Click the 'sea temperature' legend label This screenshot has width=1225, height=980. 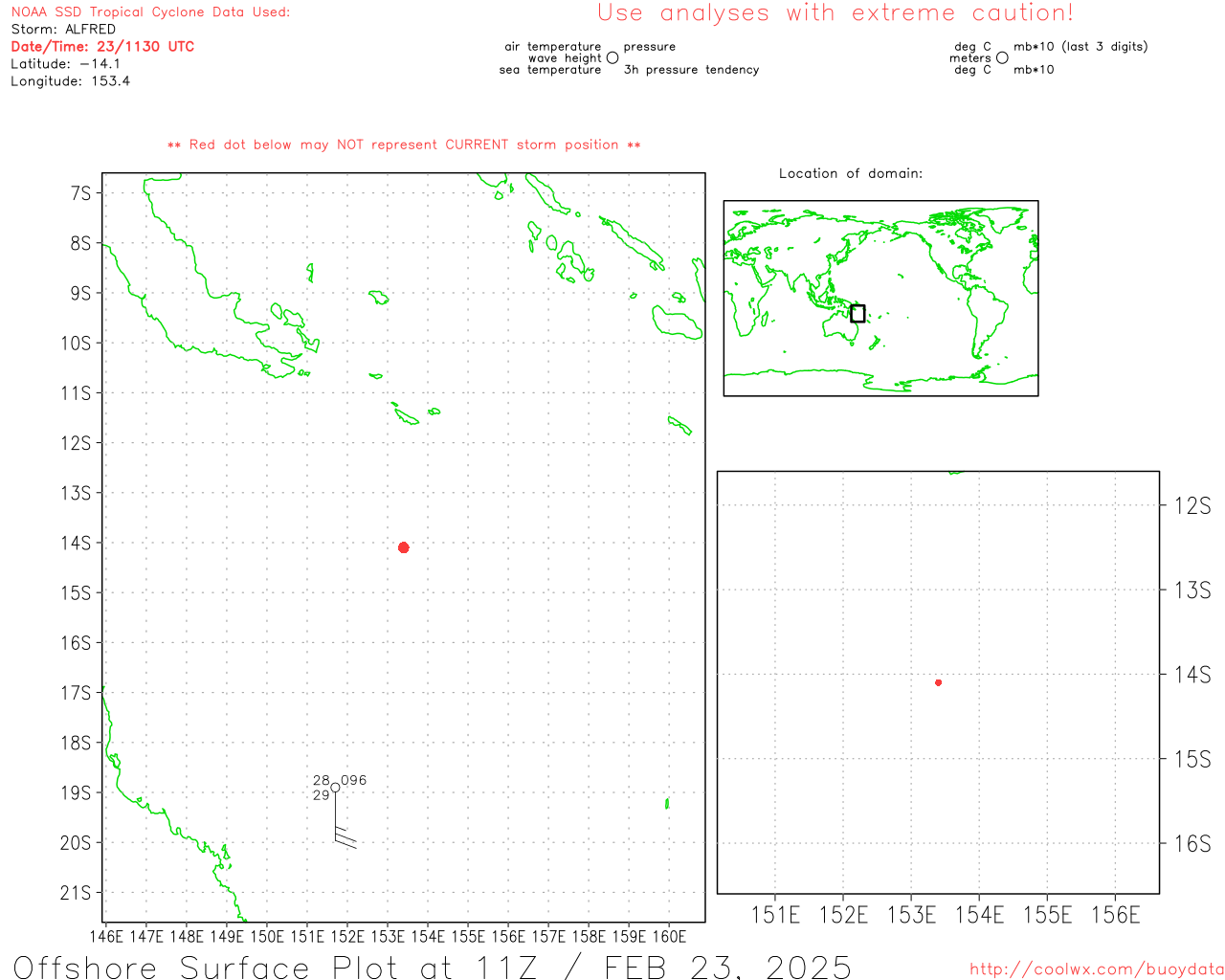[550, 70]
